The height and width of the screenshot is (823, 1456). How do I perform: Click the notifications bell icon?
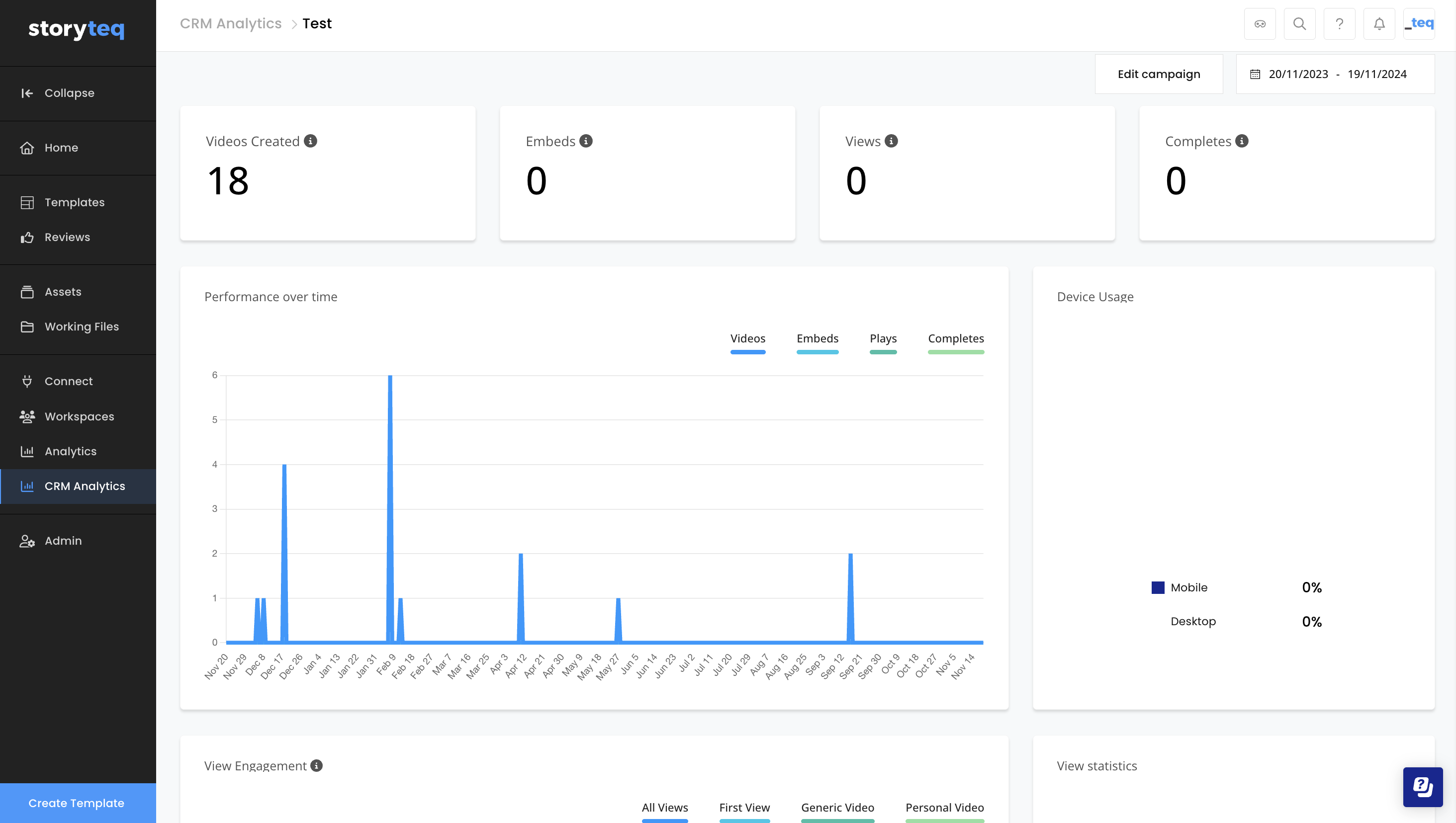click(x=1379, y=24)
